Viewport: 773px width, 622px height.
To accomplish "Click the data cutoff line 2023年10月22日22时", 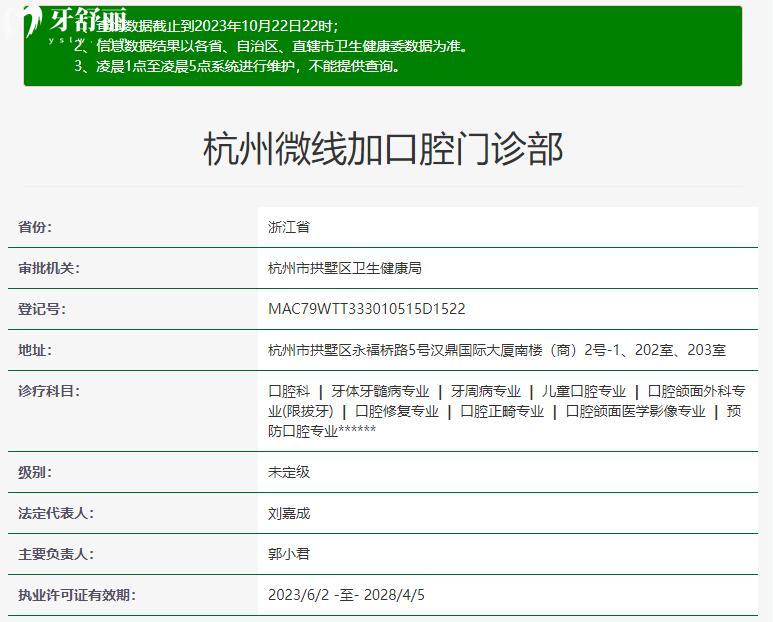I will [217, 26].
